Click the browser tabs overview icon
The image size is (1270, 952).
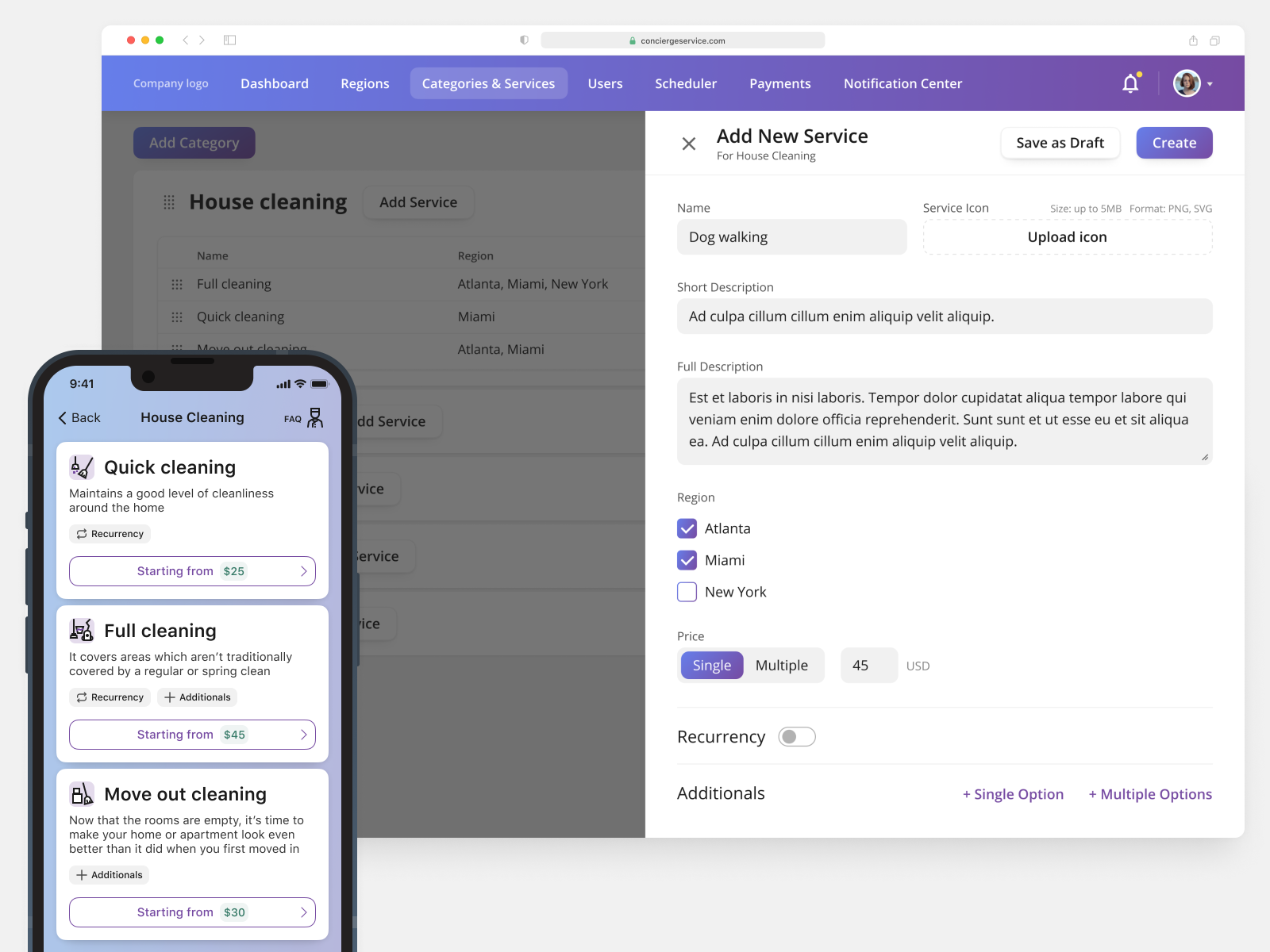(x=1214, y=40)
